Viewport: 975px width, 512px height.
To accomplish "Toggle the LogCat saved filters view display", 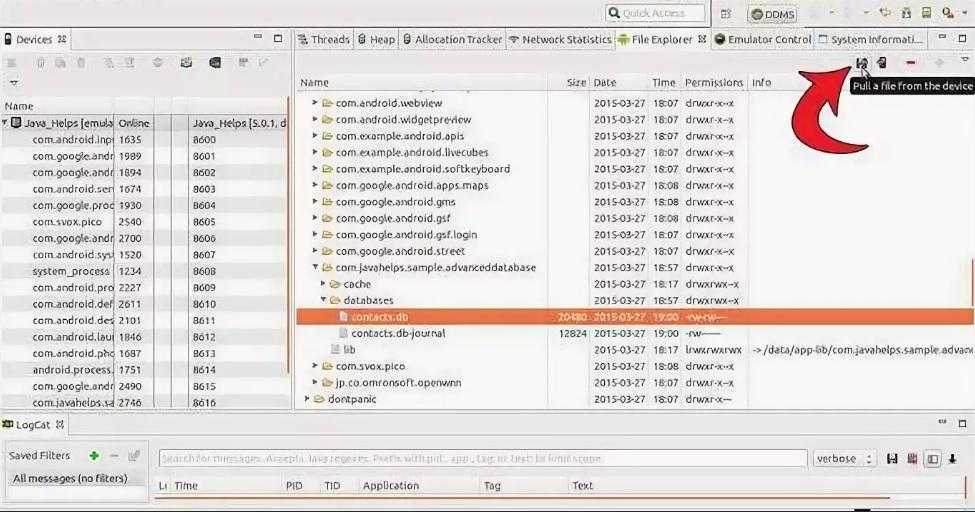I will [932, 459].
